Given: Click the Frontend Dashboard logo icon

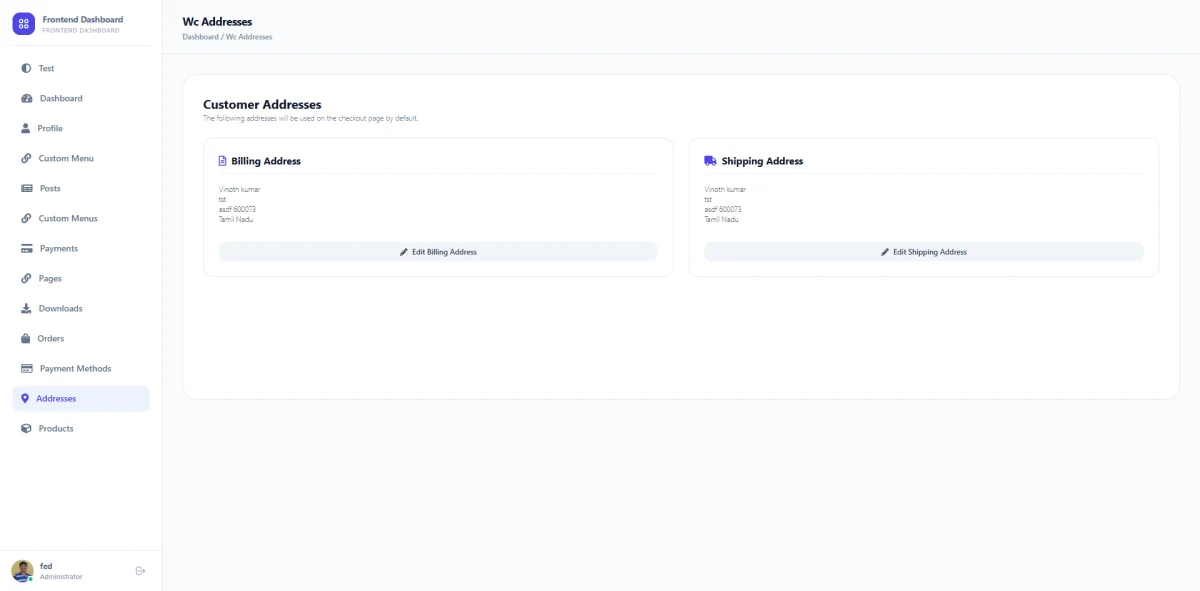Looking at the screenshot, I should click(23, 24).
